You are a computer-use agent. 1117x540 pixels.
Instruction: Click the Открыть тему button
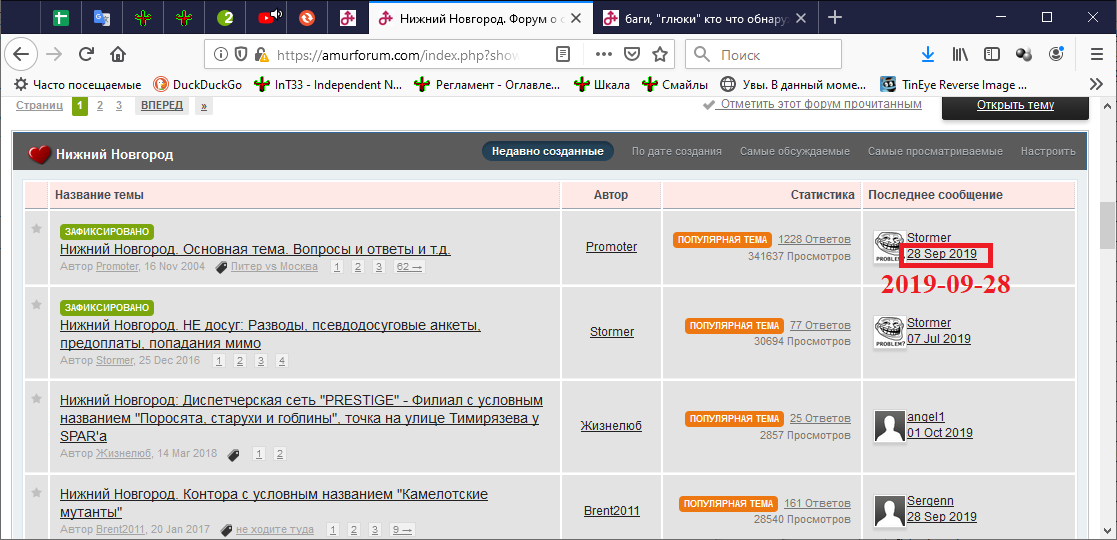1014,105
